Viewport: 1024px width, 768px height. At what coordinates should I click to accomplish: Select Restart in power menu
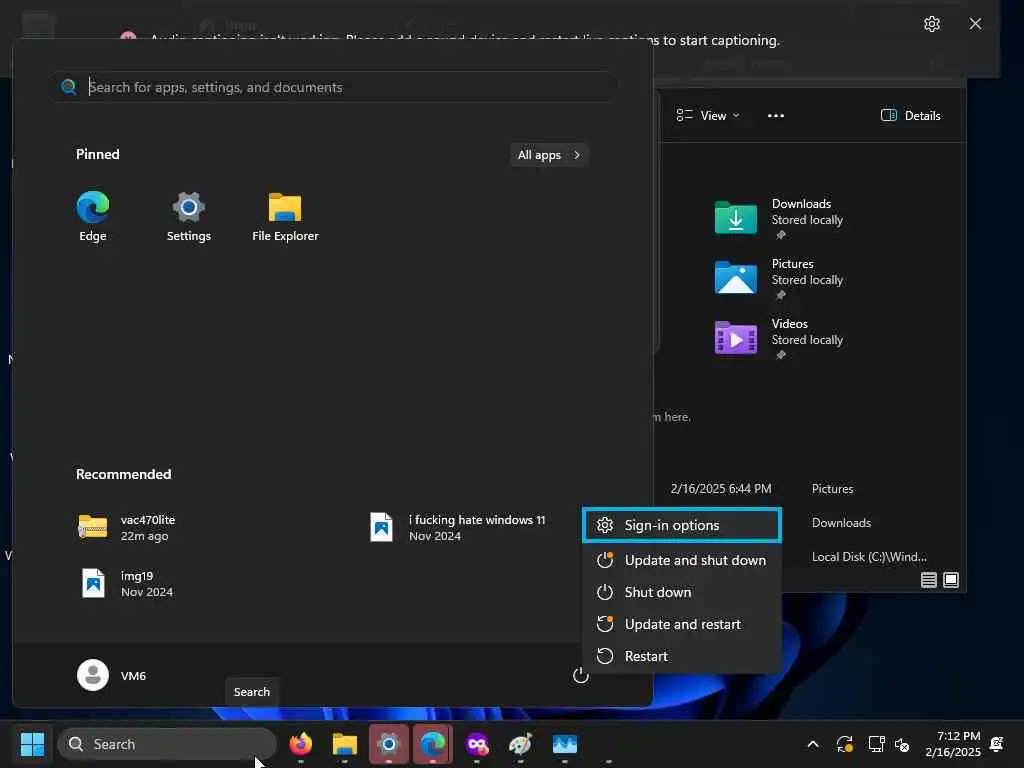(682, 656)
